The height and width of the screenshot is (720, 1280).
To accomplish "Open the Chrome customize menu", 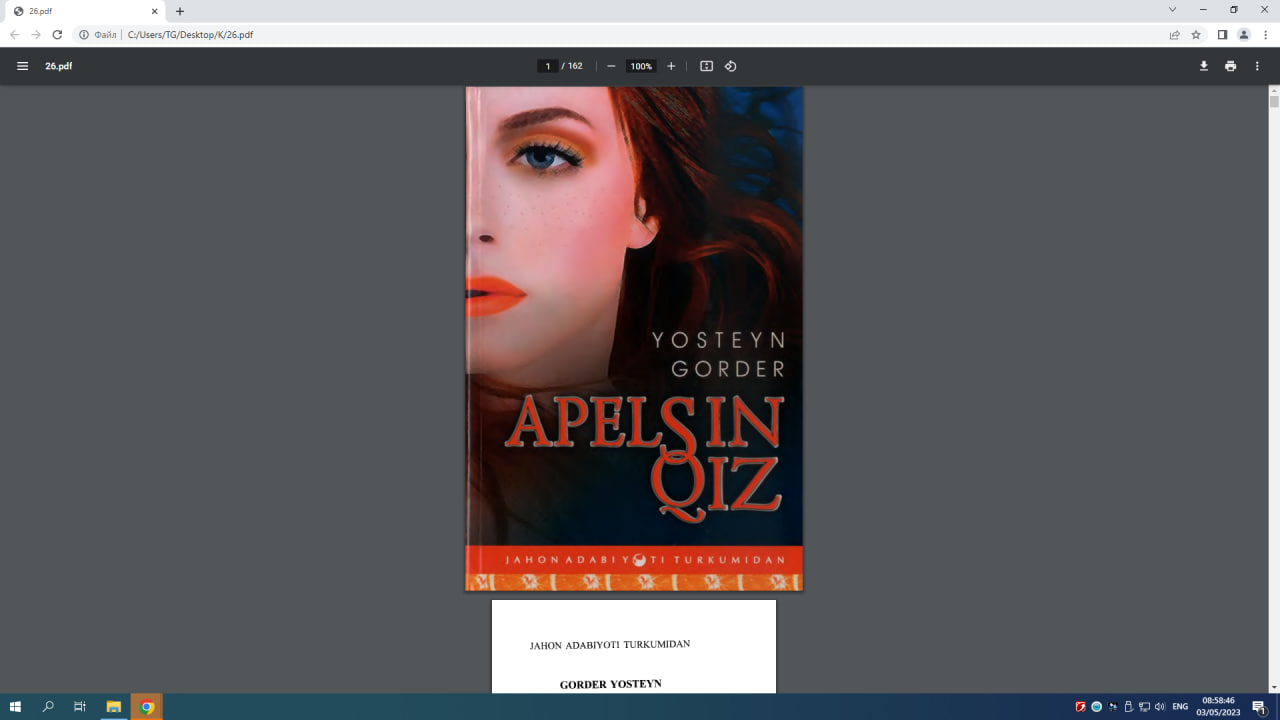I will [1265, 34].
